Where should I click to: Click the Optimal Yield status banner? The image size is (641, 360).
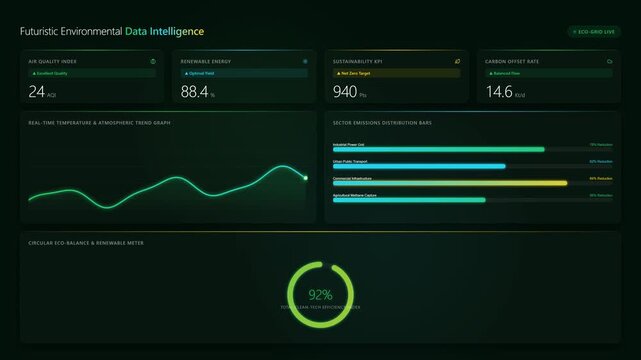coord(244,74)
